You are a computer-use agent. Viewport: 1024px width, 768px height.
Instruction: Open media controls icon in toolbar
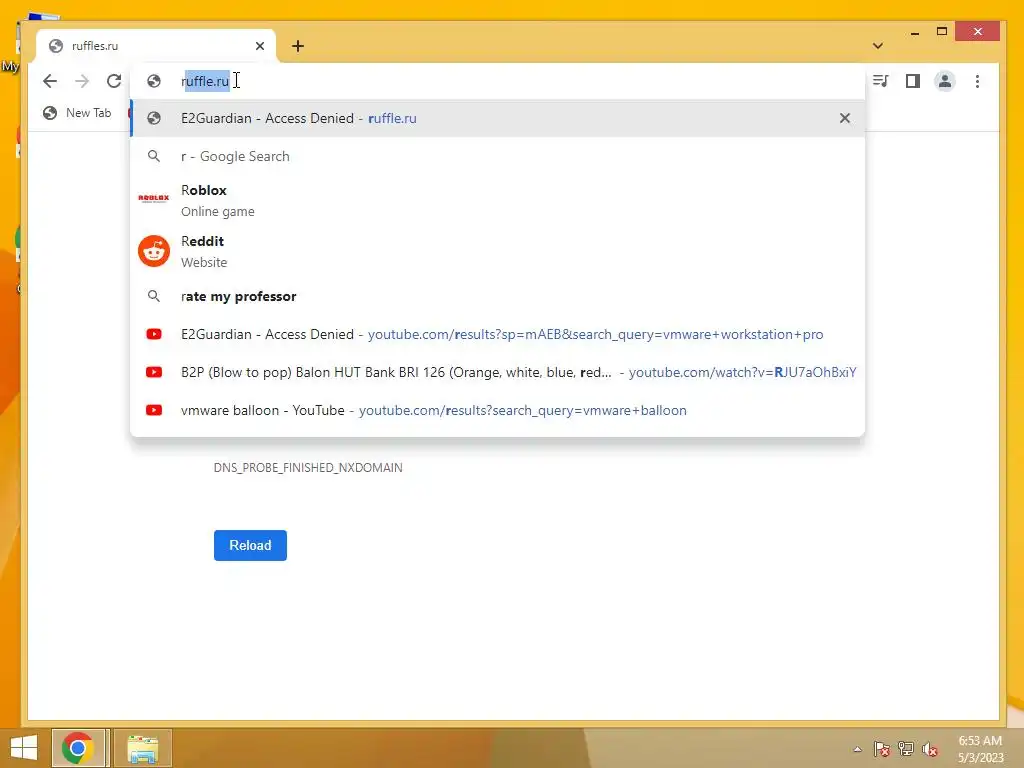tap(880, 81)
